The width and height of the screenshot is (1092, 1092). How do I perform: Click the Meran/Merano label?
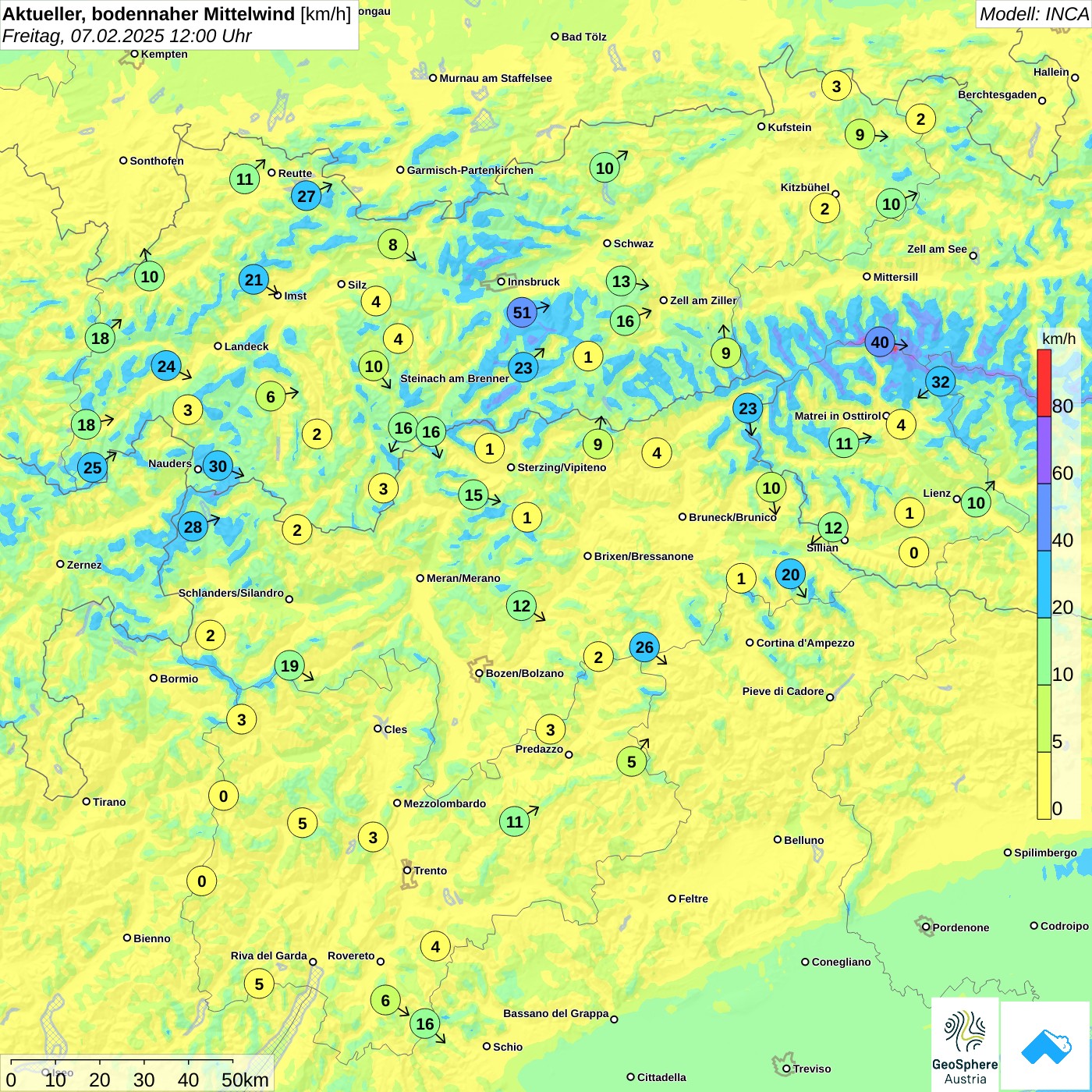[x=463, y=578]
